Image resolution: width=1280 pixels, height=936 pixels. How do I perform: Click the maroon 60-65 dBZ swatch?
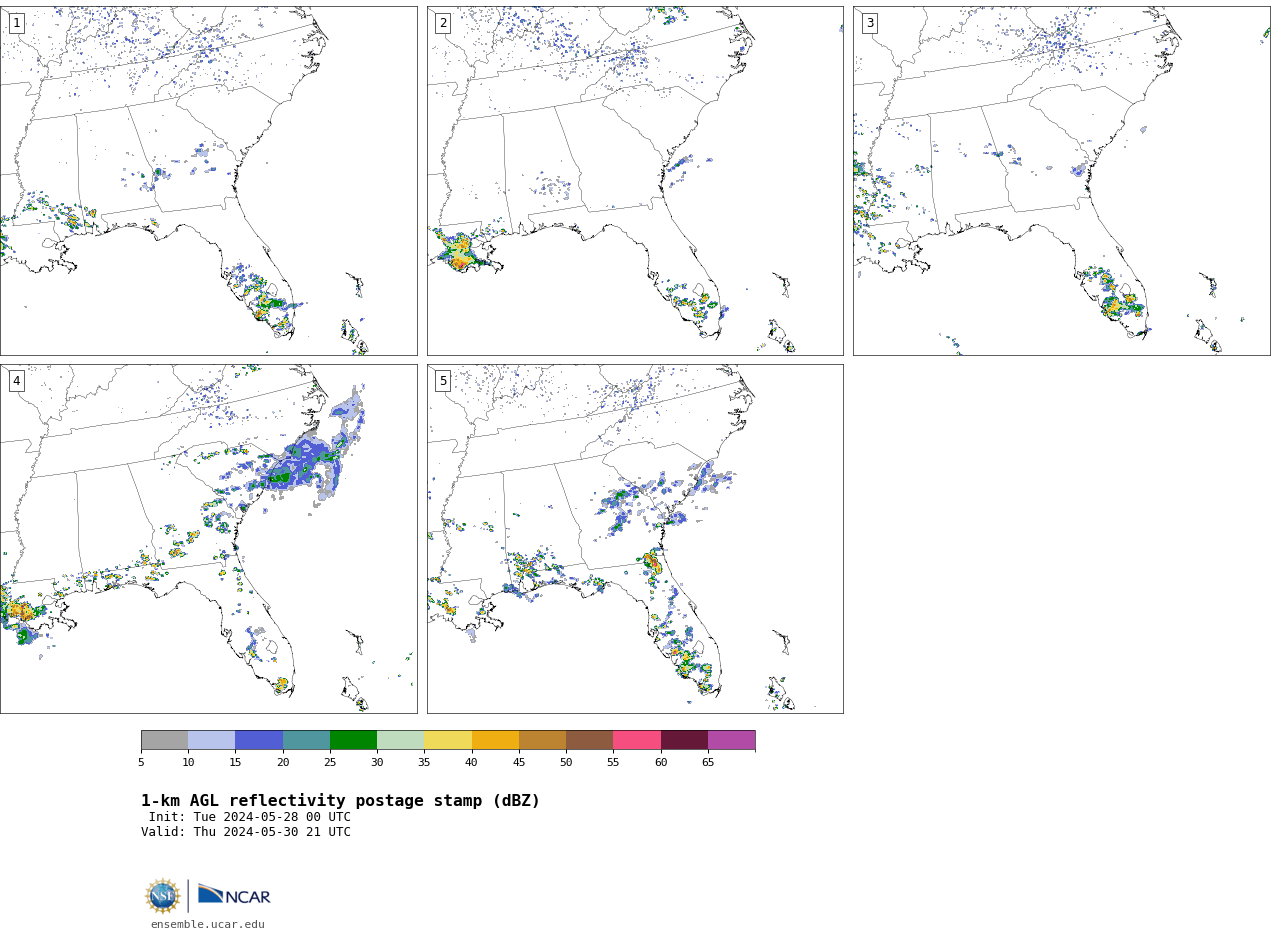click(684, 740)
